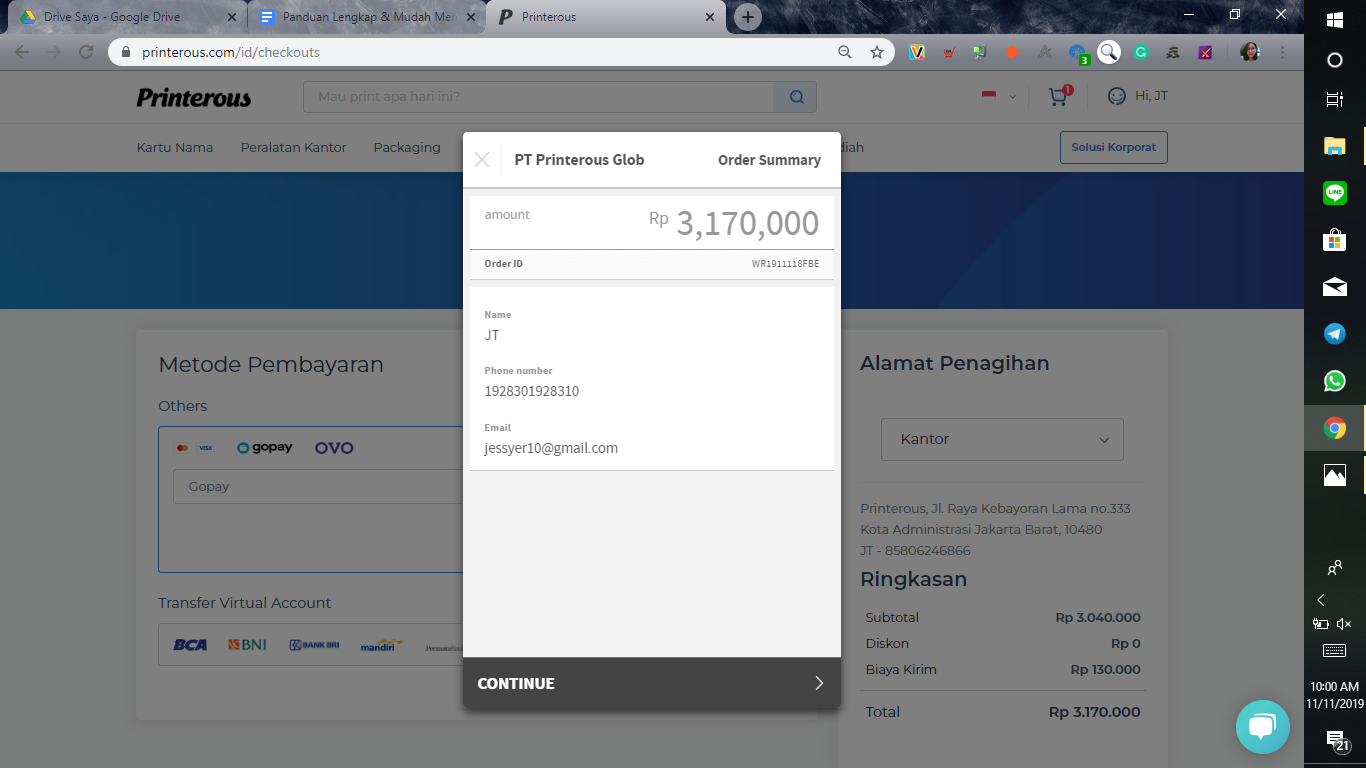Click the email jessyer10@gmail.com
Viewport: 1366px width, 768px height.
coord(551,448)
